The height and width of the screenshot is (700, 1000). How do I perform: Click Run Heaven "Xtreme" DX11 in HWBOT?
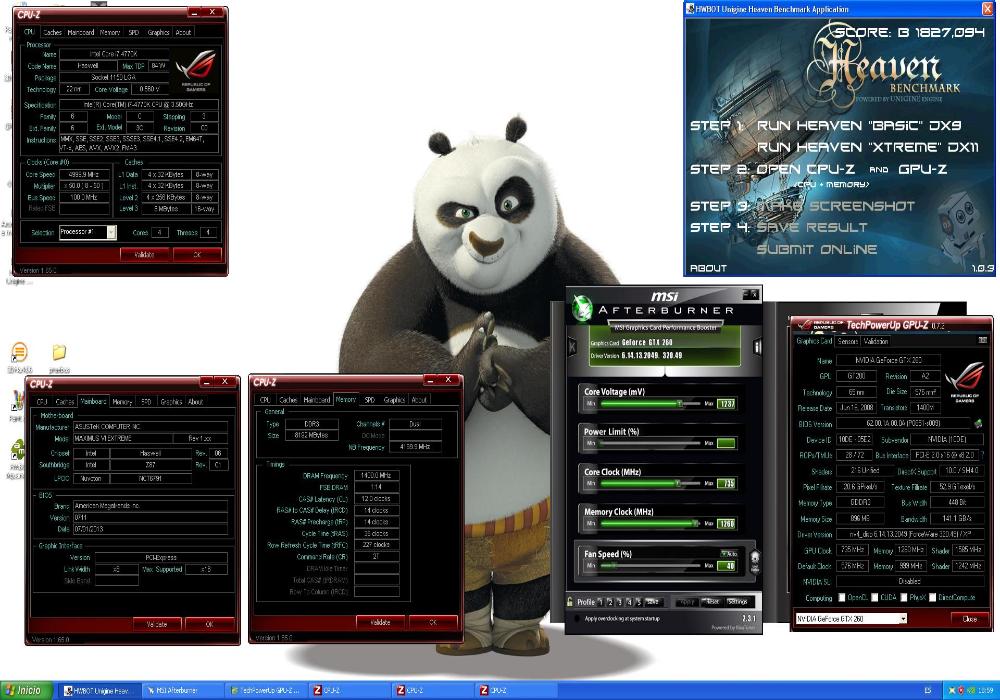tap(867, 147)
